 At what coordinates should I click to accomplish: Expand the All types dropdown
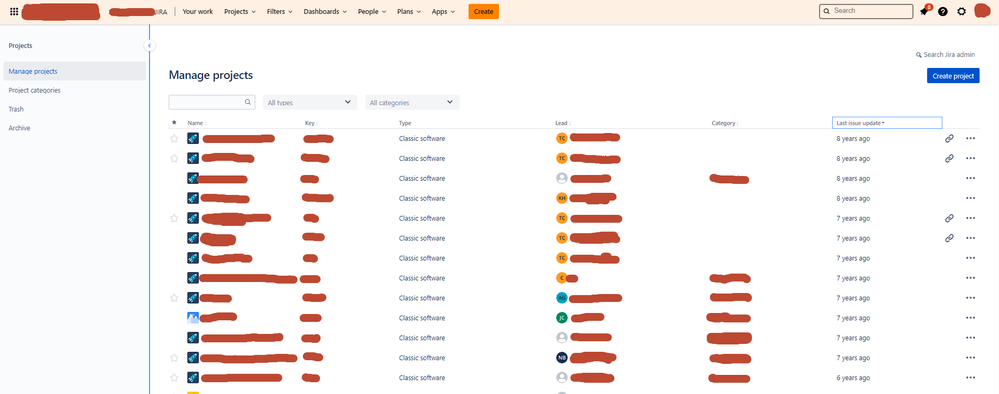(x=310, y=102)
